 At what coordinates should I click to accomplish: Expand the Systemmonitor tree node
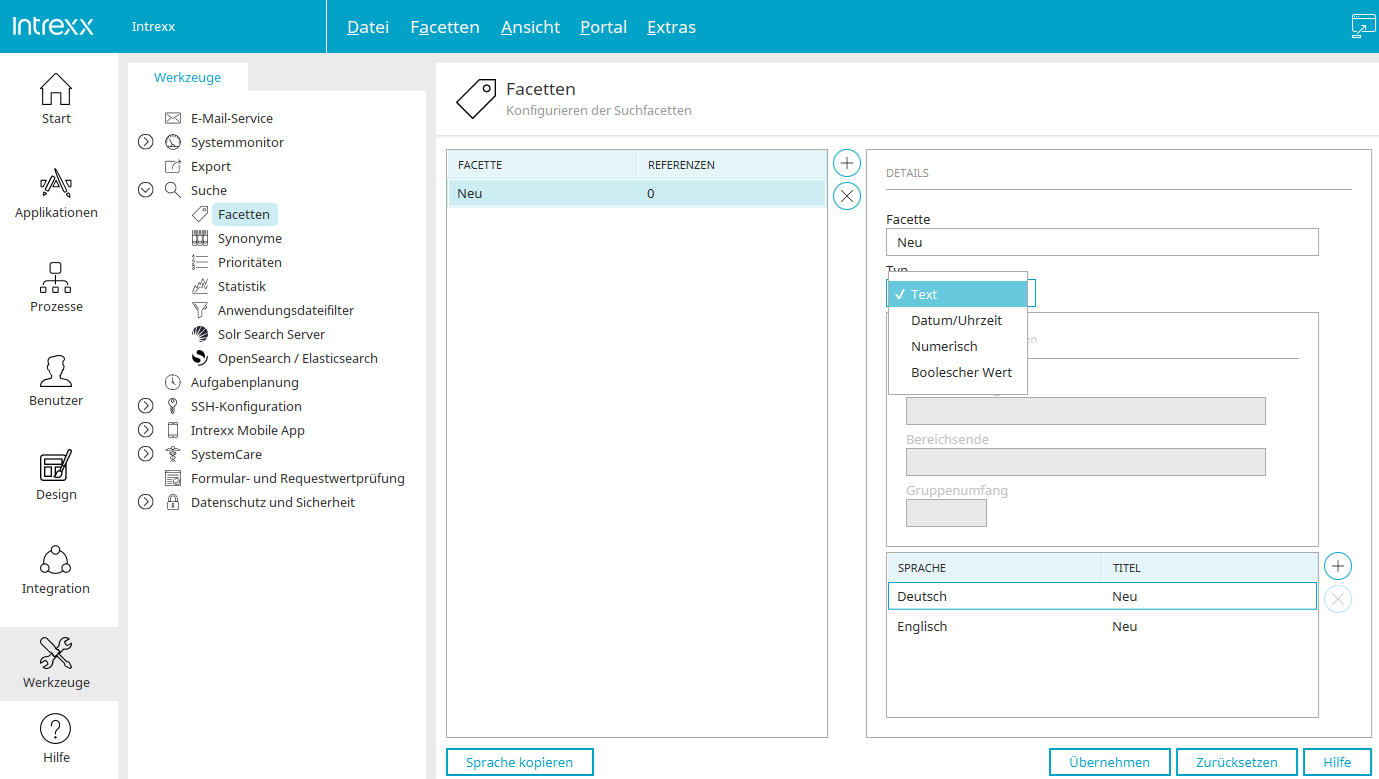coord(146,143)
